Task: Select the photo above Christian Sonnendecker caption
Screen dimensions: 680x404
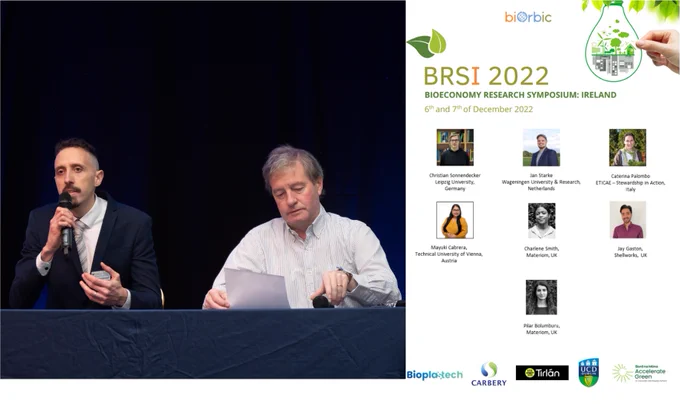Action: click(455, 147)
